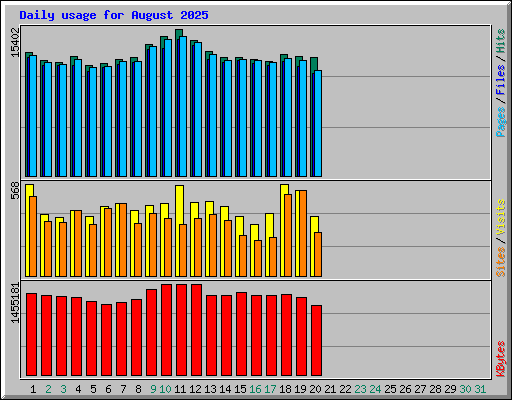The height and width of the screenshot is (400, 512).
Task: Click the red KBytes bar for day 15
Action: [241, 334]
